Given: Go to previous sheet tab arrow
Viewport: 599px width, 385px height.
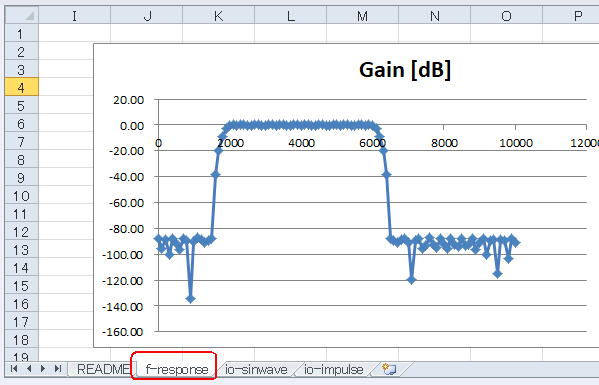Looking at the screenshot, I should (x=29, y=369).
